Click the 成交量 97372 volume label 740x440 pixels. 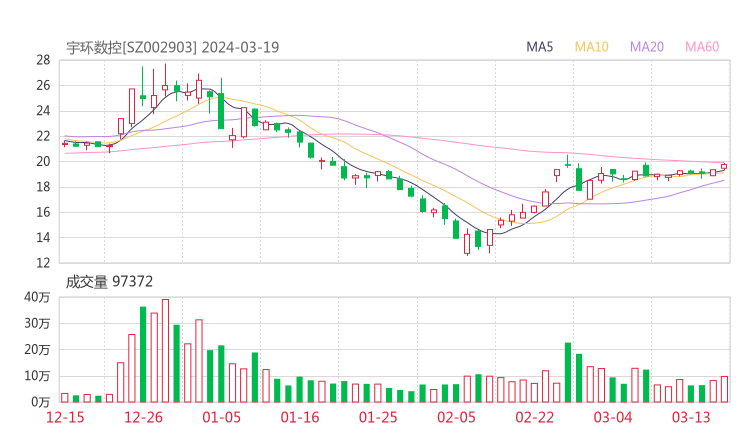click(x=109, y=282)
